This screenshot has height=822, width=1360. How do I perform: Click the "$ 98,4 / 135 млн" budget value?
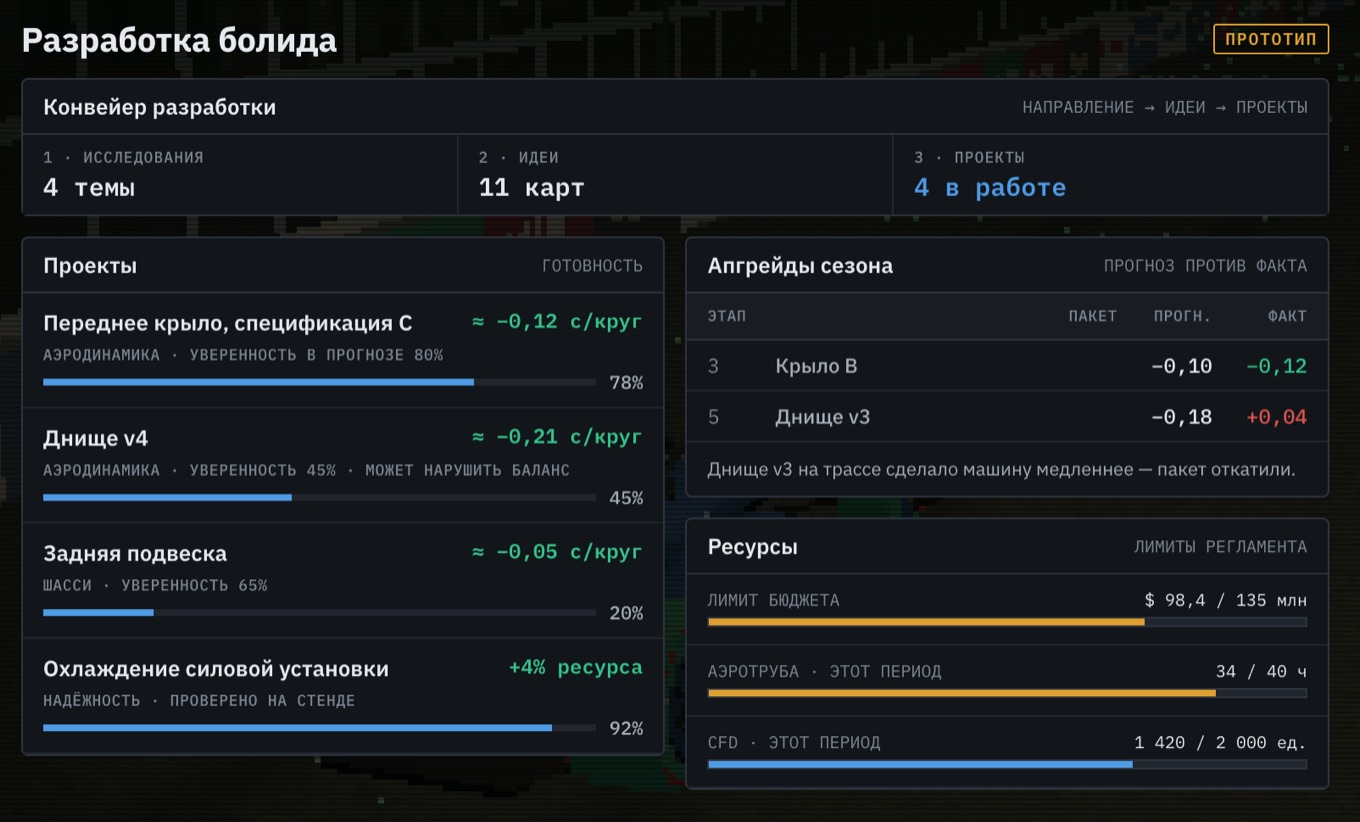1226,600
